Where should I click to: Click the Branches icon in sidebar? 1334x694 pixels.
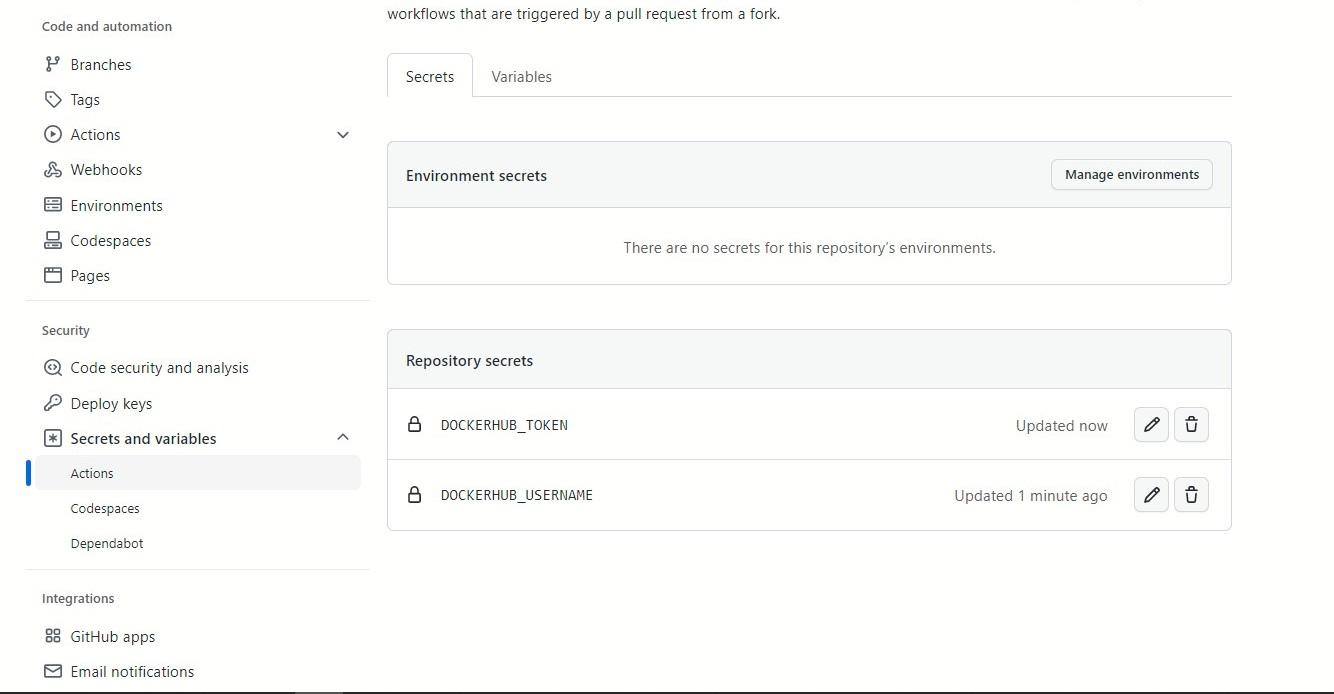(x=53, y=65)
